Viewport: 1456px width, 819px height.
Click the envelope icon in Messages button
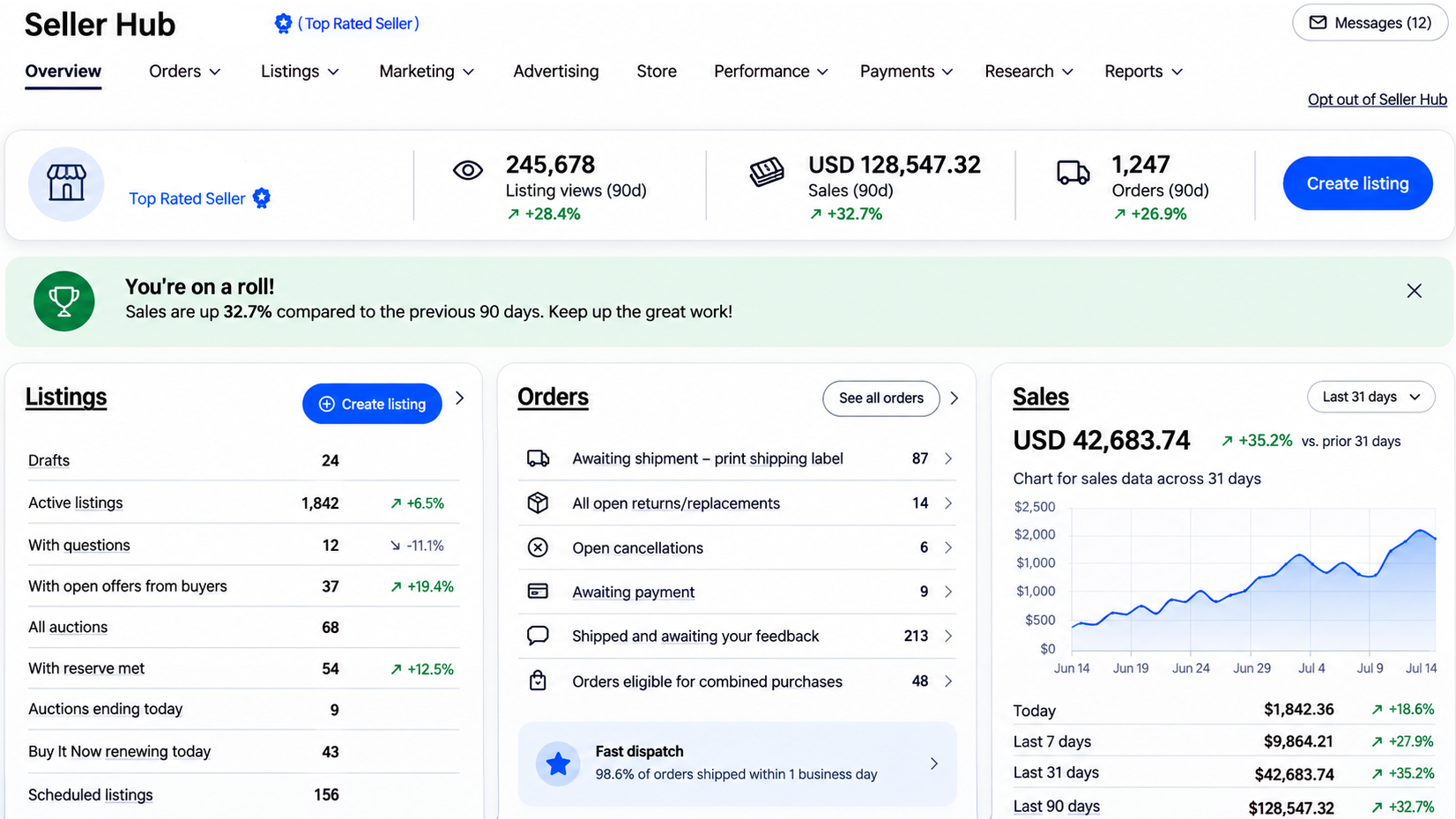point(1318,23)
